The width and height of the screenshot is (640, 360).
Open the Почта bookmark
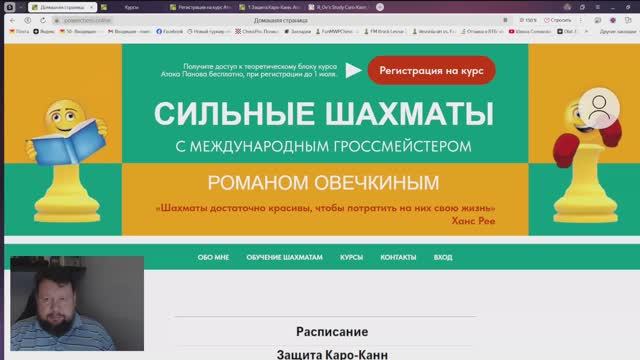pos(19,31)
